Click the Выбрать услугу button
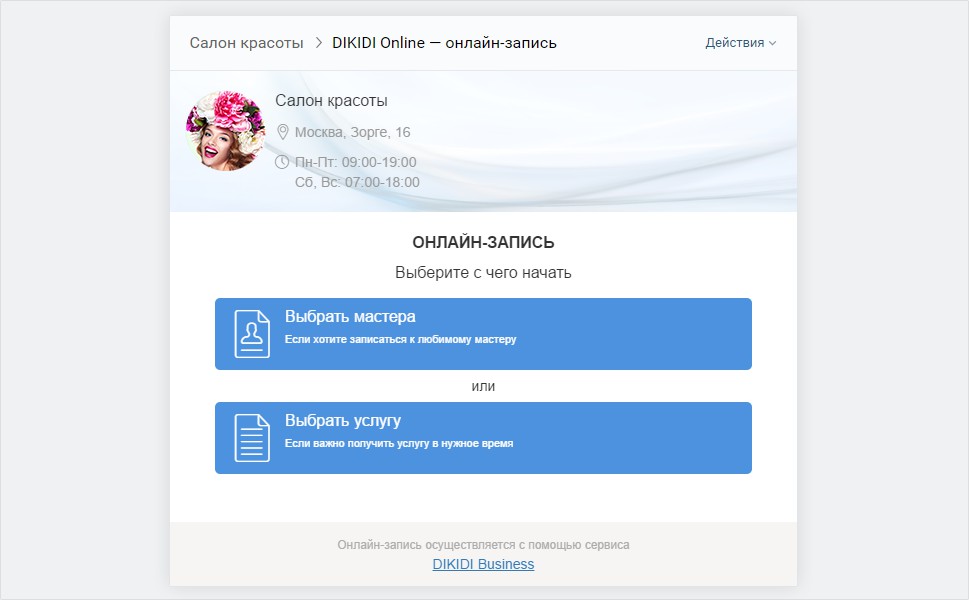This screenshot has width=969, height=600. coord(483,438)
